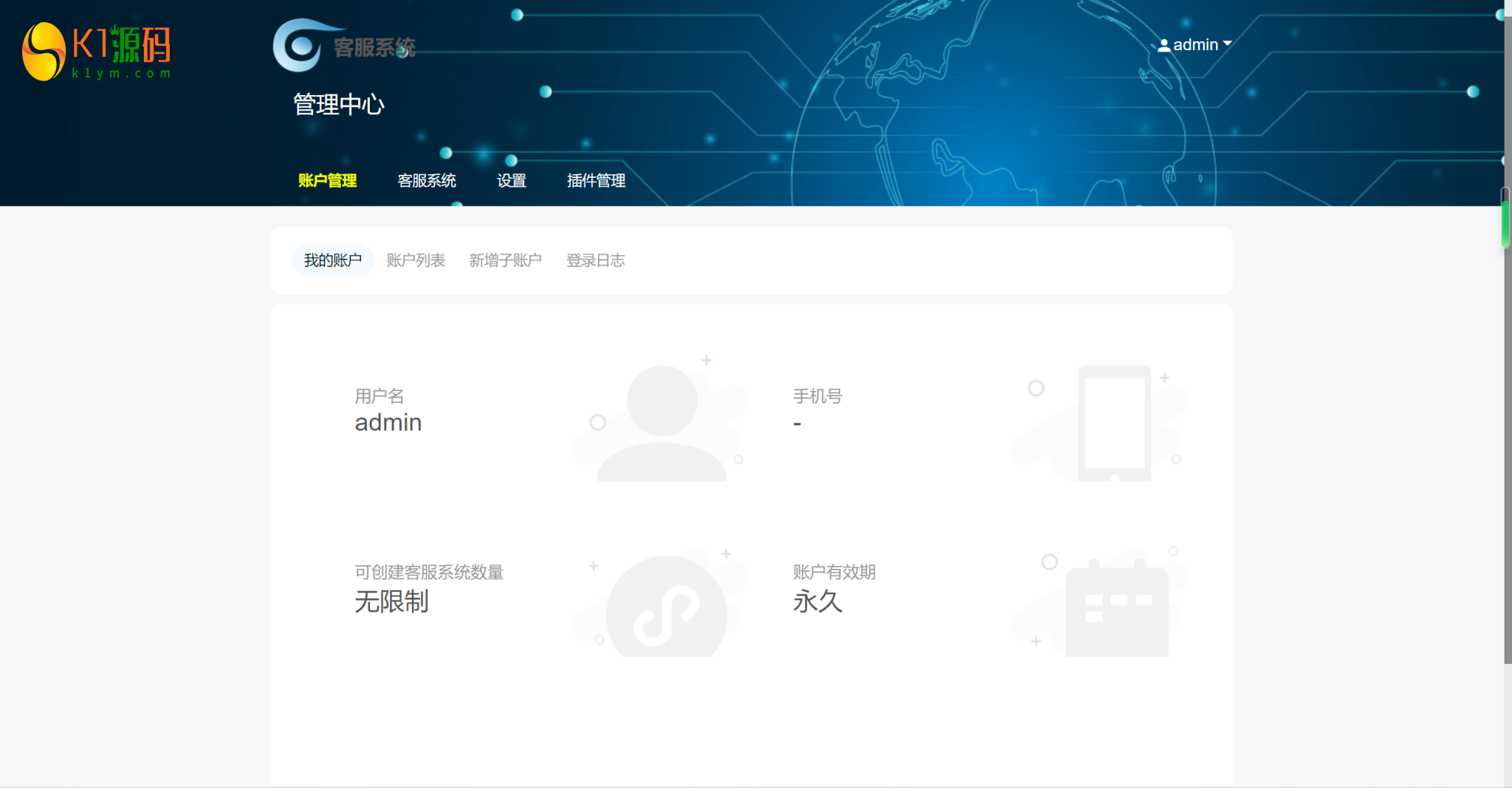Open the admin account dropdown
The image size is (1512, 788).
(x=1196, y=44)
